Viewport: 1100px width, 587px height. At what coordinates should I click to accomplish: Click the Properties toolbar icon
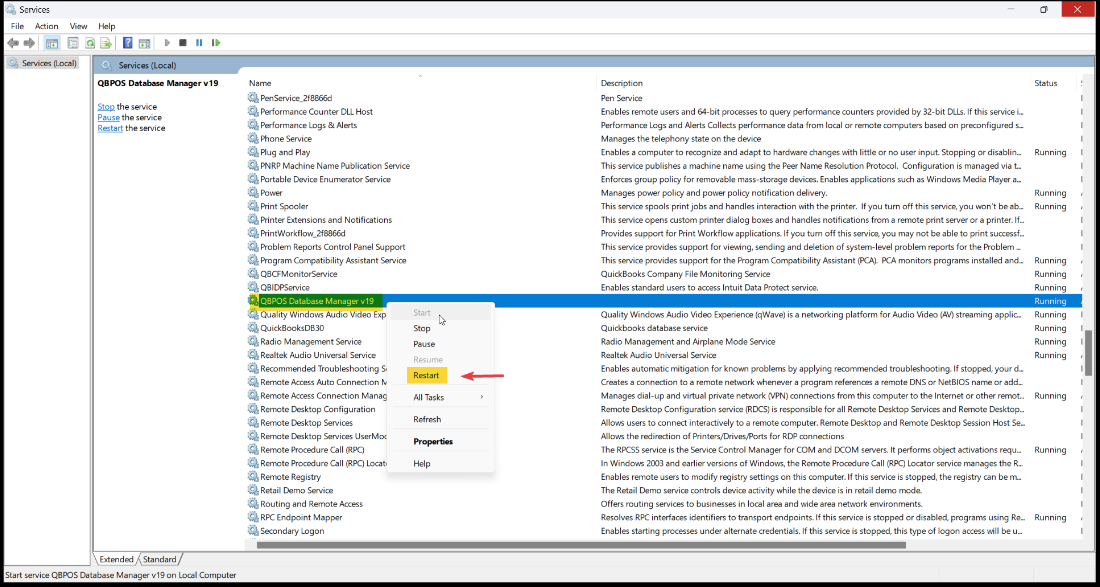click(71, 43)
